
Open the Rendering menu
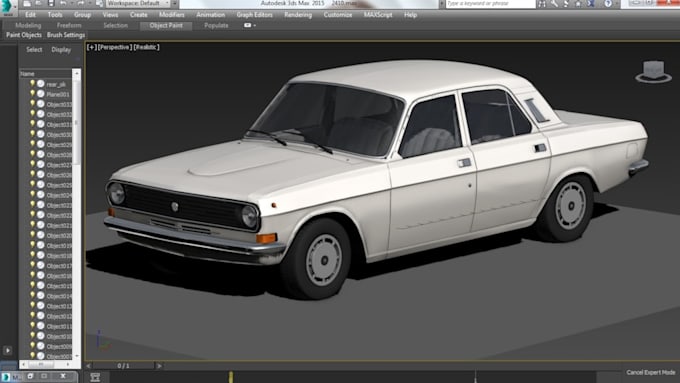tap(298, 15)
